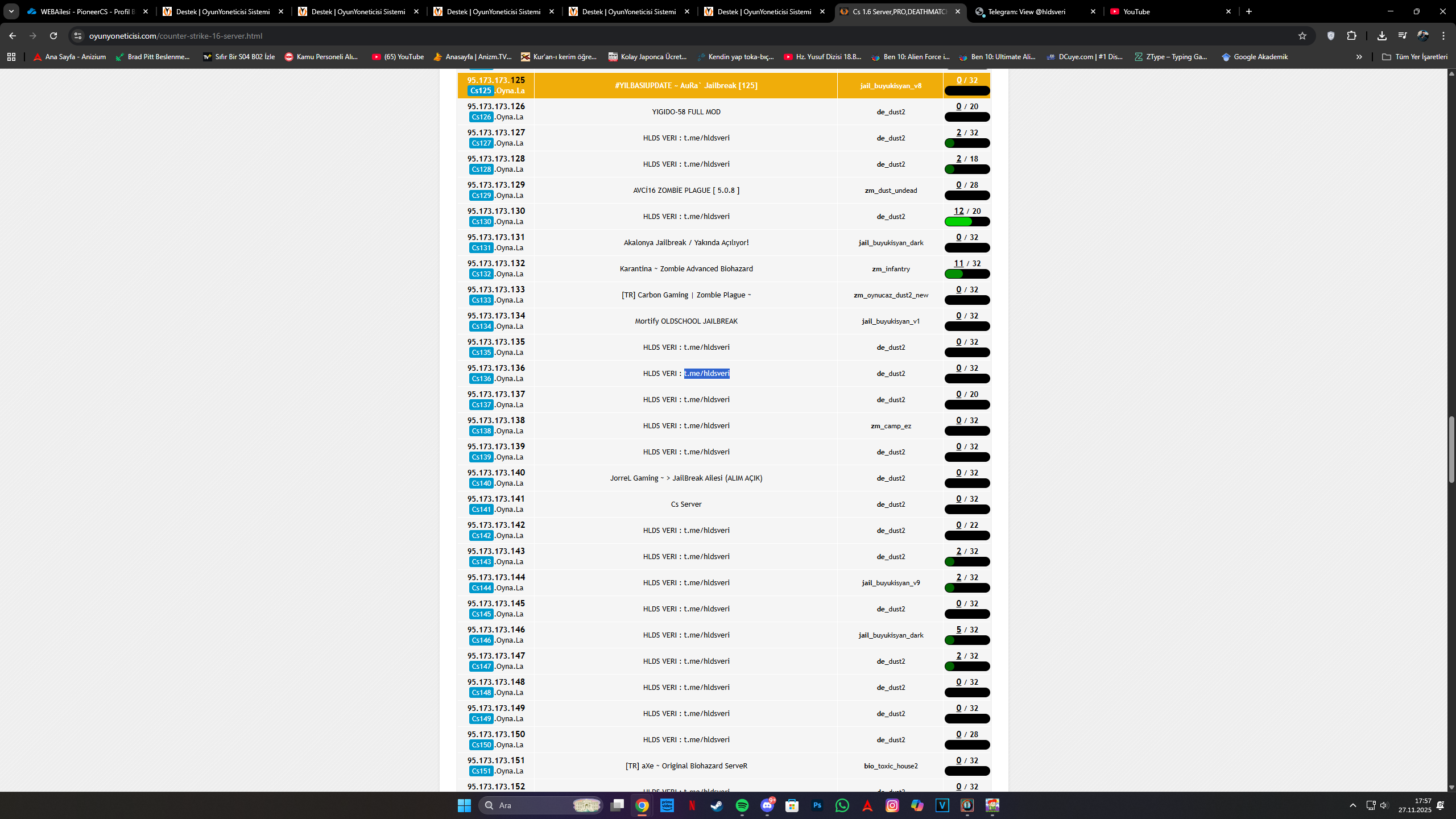The width and height of the screenshot is (1456, 819).
Task: Show more bookmarks with the chevron
Action: (x=1359, y=57)
